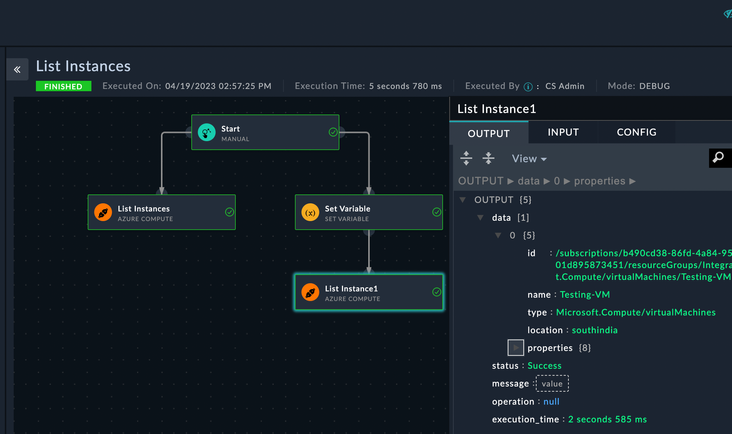
Task: Click the success checkmark on Set Variable node
Action: (x=436, y=212)
